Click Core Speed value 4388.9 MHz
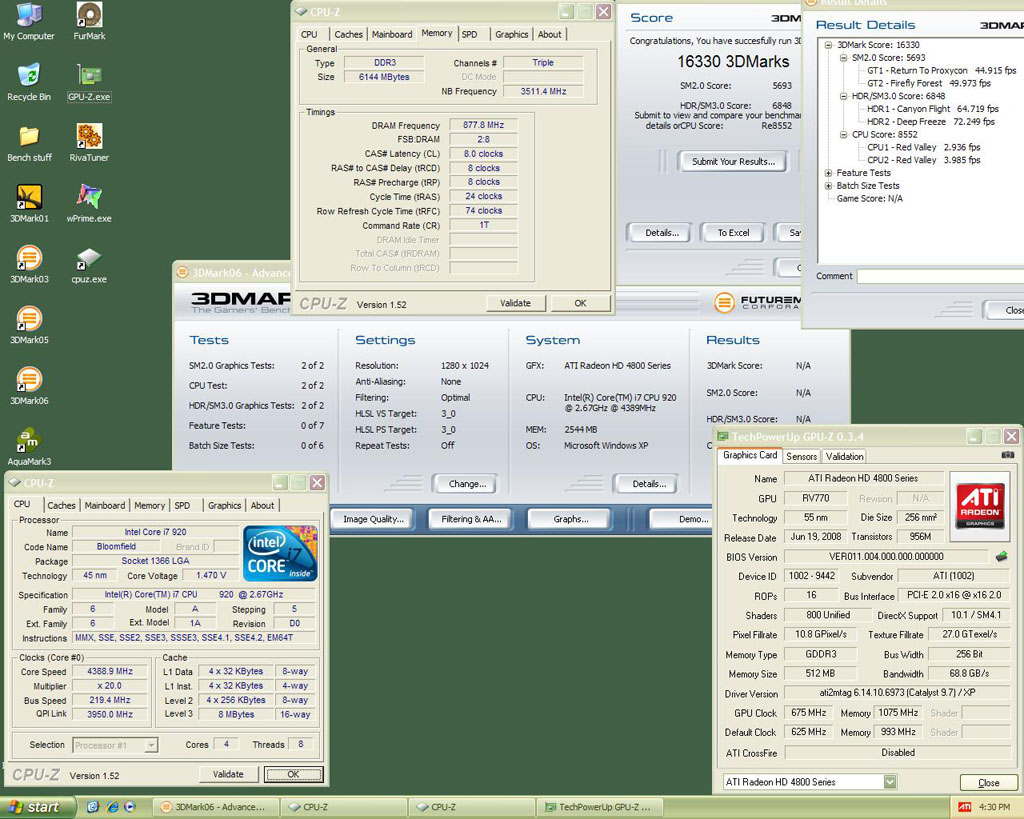Screen dimensions: 1024x819 (110, 671)
